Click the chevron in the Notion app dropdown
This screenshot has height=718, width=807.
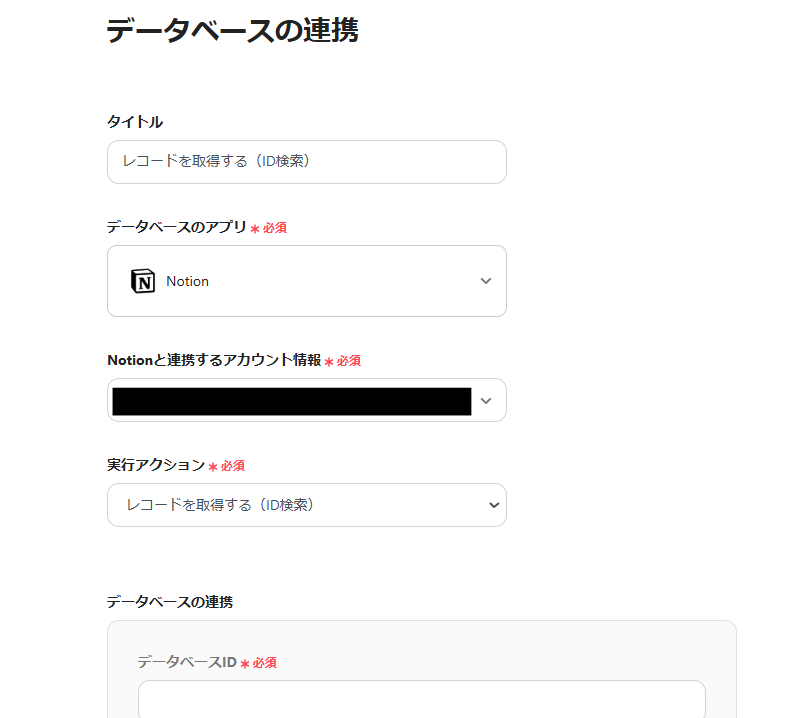486,281
